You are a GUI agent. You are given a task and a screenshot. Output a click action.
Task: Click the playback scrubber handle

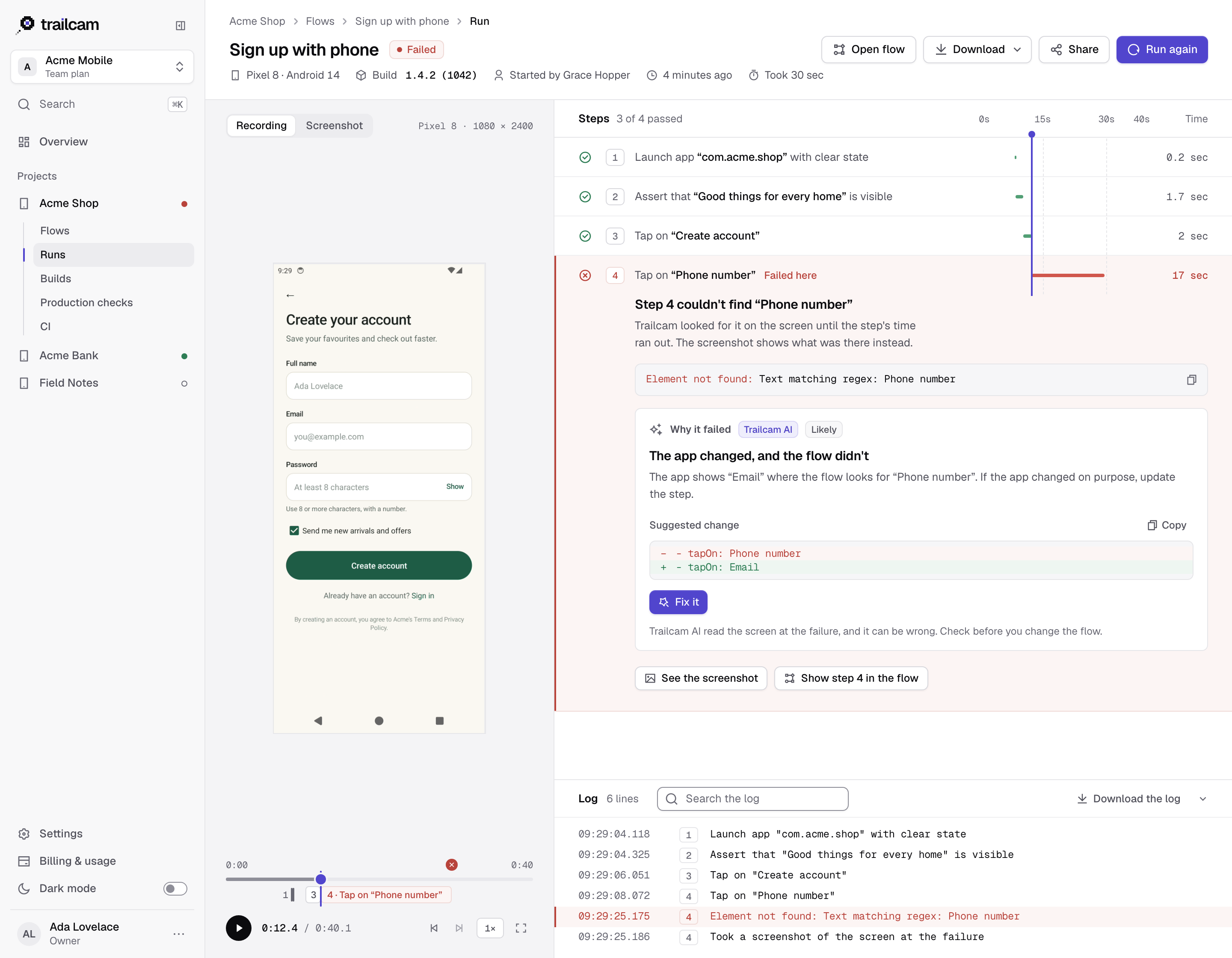coord(320,879)
